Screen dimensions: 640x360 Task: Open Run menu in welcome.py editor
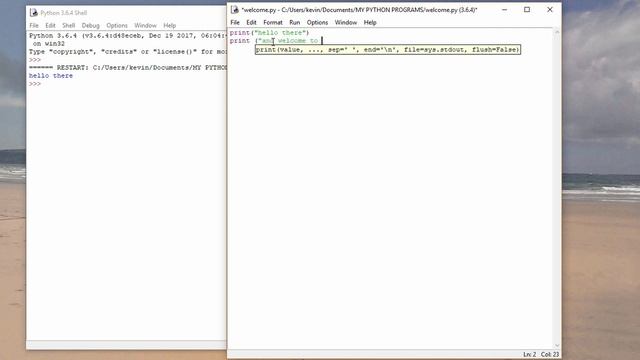tap(295, 22)
